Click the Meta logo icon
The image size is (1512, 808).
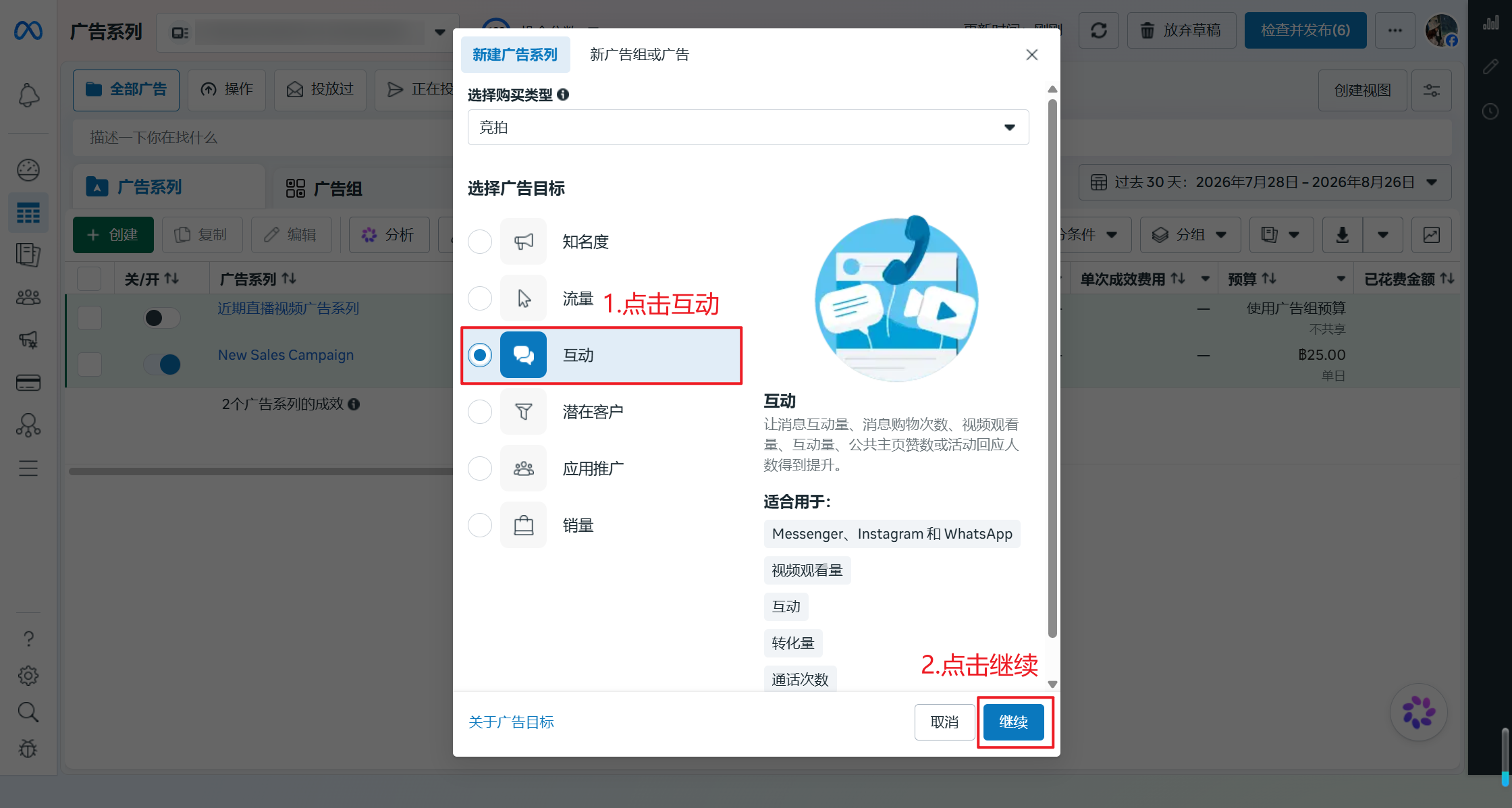coord(28,30)
